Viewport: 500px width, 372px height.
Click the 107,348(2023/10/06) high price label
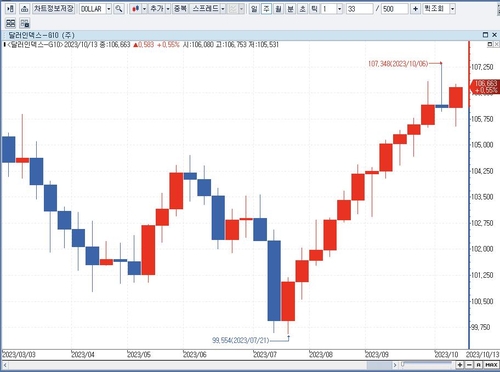click(398, 63)
